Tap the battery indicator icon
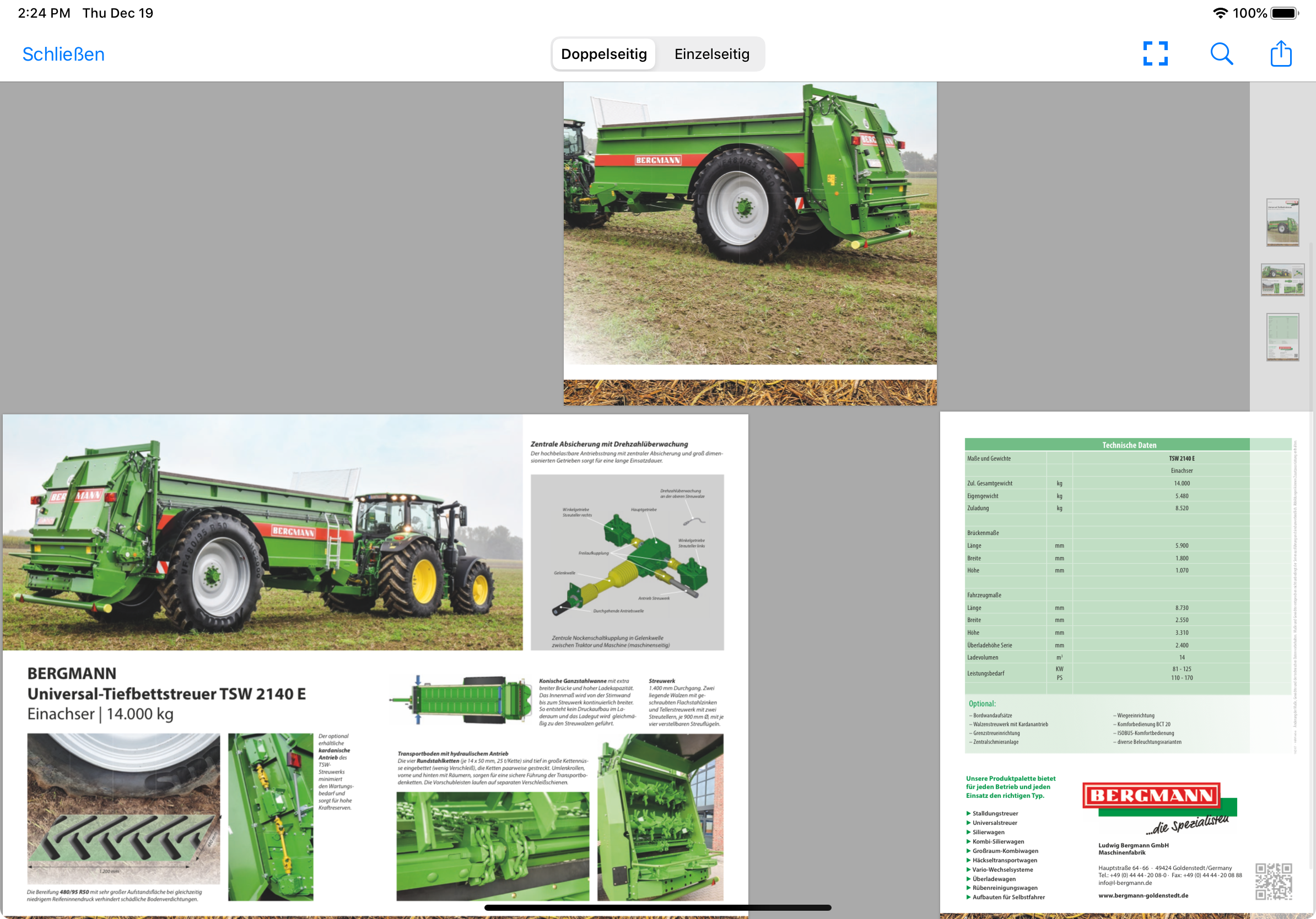The image size is (1316, 919). (x=1285, y=13)
